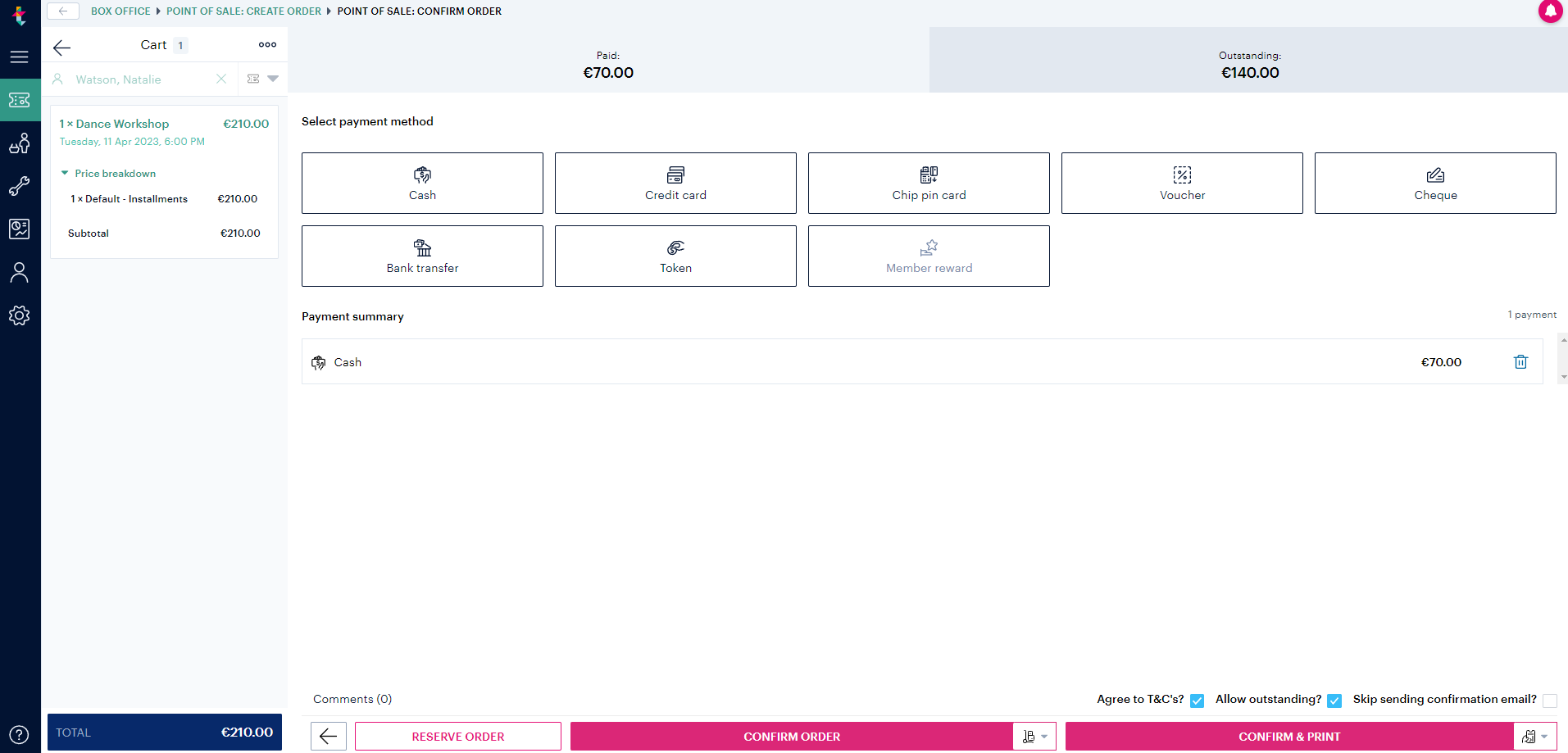Choose the Chip pin card payment option
This screenshot has height=753, width=1568.
928,182
